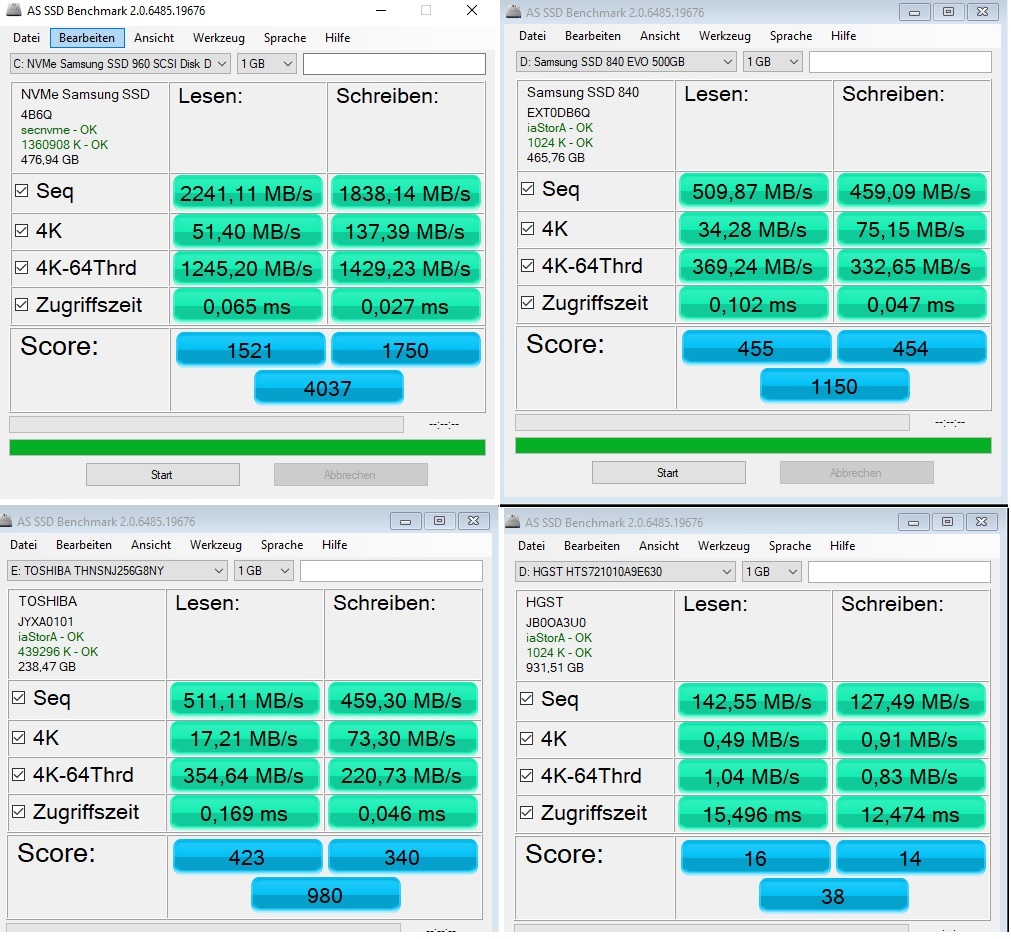Open drive selector showing NVMe Samsung SSD 960
The image size is (1011, 939).
[120, 63]
